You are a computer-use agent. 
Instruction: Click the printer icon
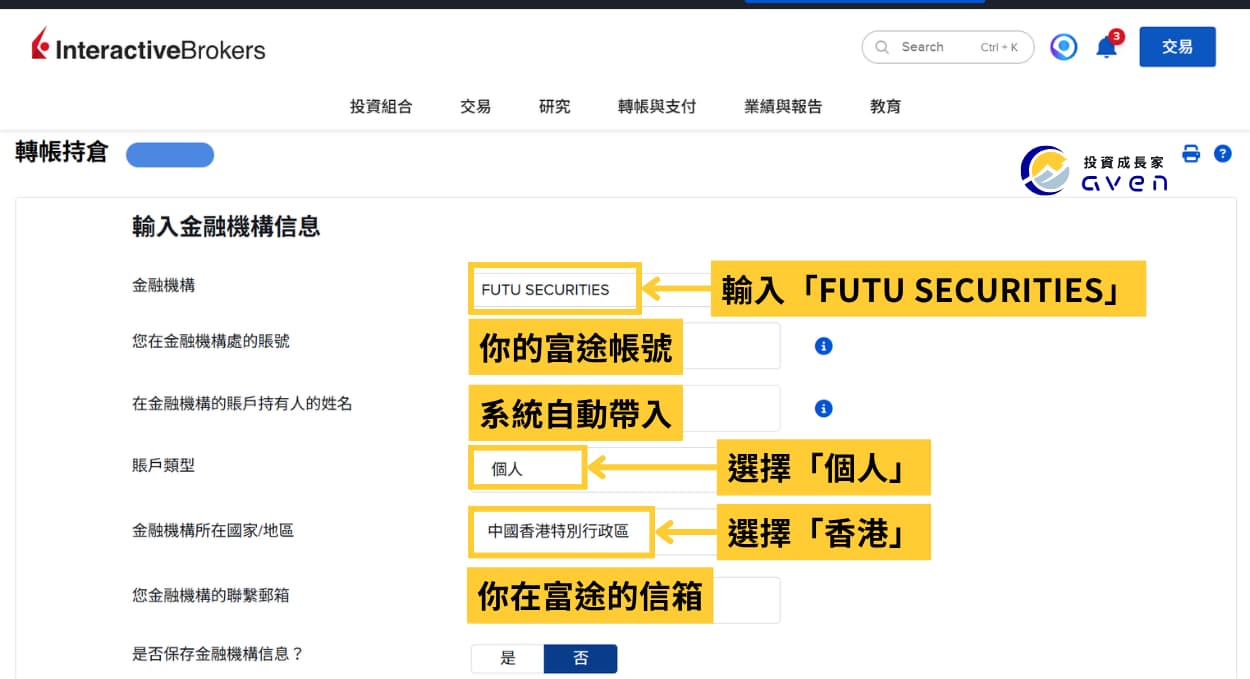(x=1191, y=154)
